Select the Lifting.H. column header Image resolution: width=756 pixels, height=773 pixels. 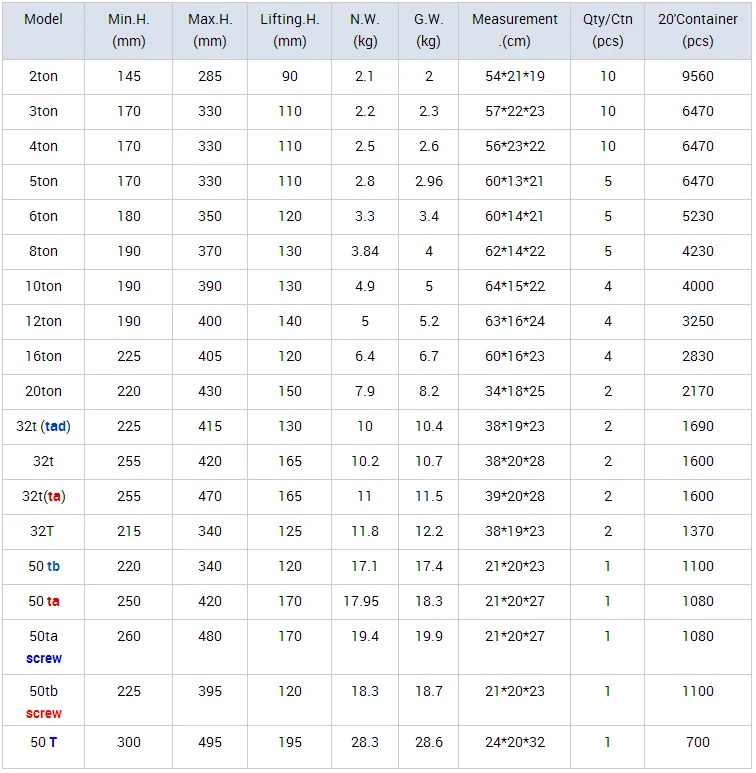click(x=289, y=30)
